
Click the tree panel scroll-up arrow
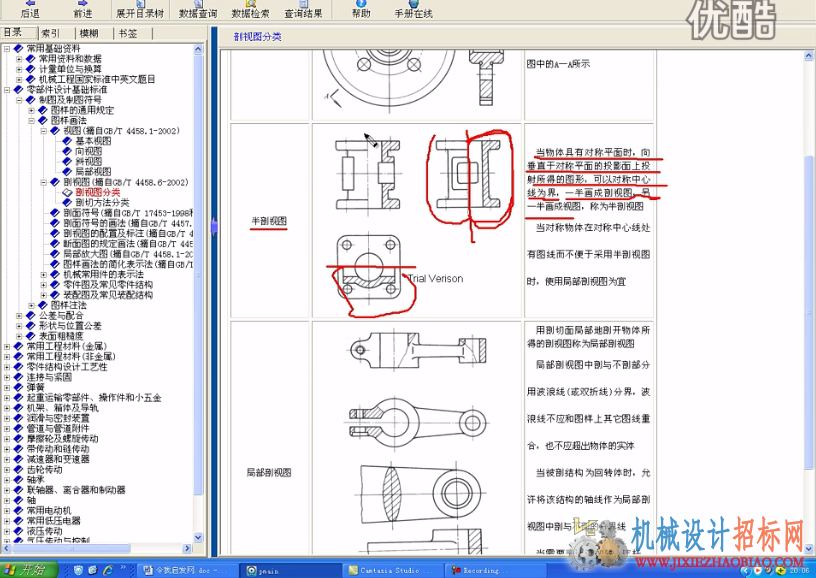198,49
